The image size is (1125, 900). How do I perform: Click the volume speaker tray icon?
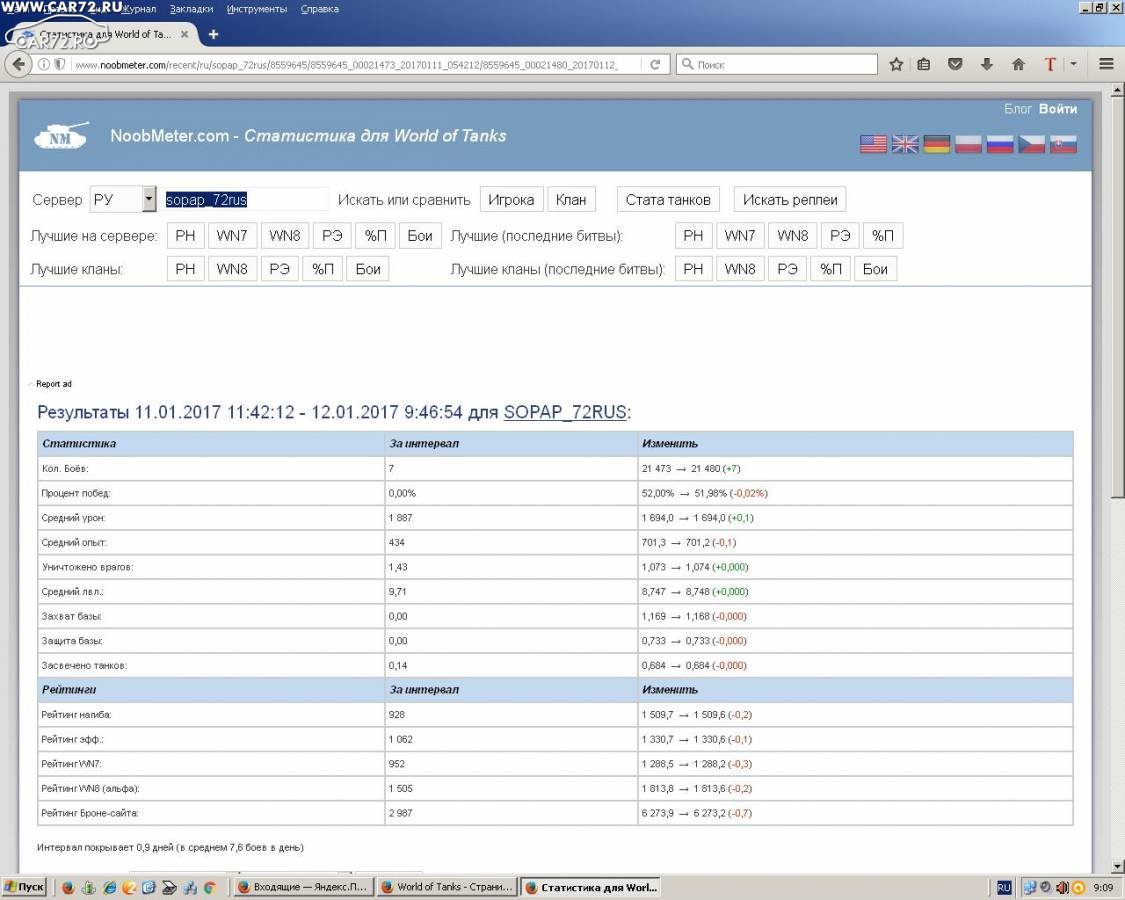pos(1062,888)
